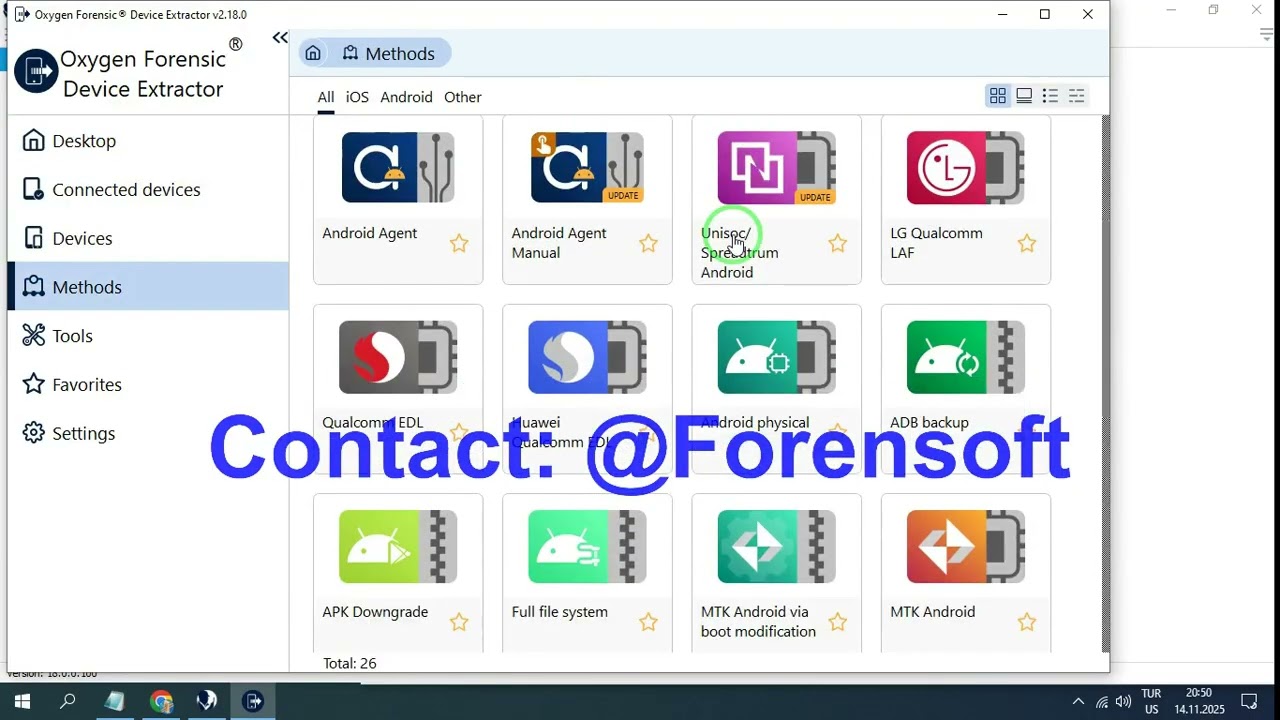Click the Oxygen Forensic logo icon
1280x720 pixels.
pos(36,71)
